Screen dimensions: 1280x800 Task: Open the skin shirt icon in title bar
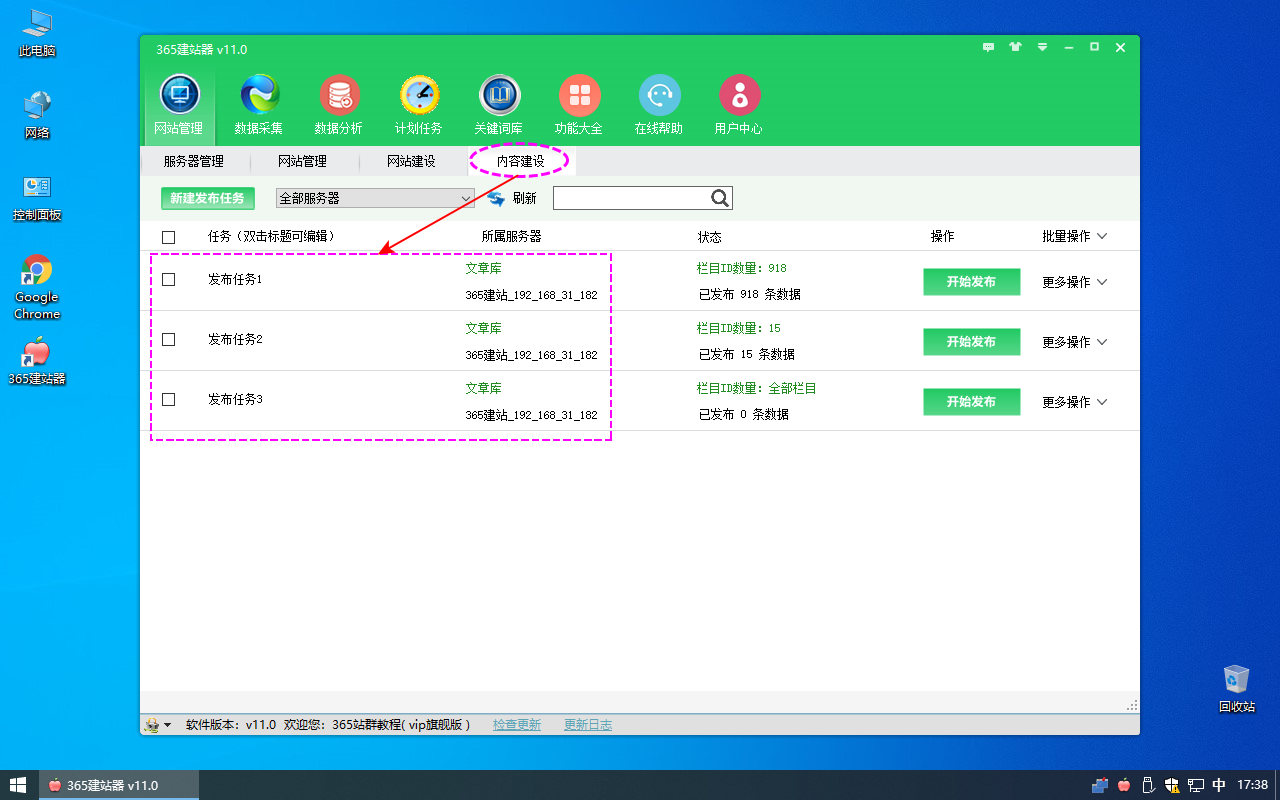(1016, 47)
